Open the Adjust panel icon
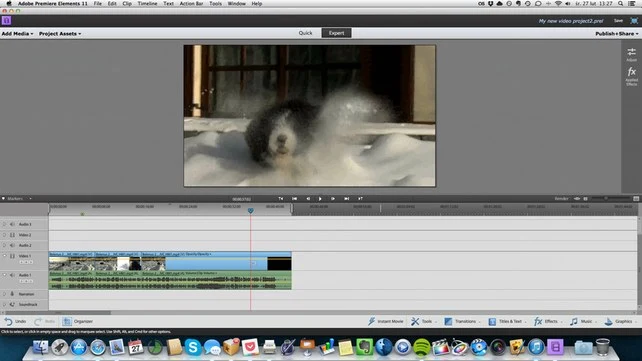The height and width of the screenshot is (361, 642). point(631,54)
